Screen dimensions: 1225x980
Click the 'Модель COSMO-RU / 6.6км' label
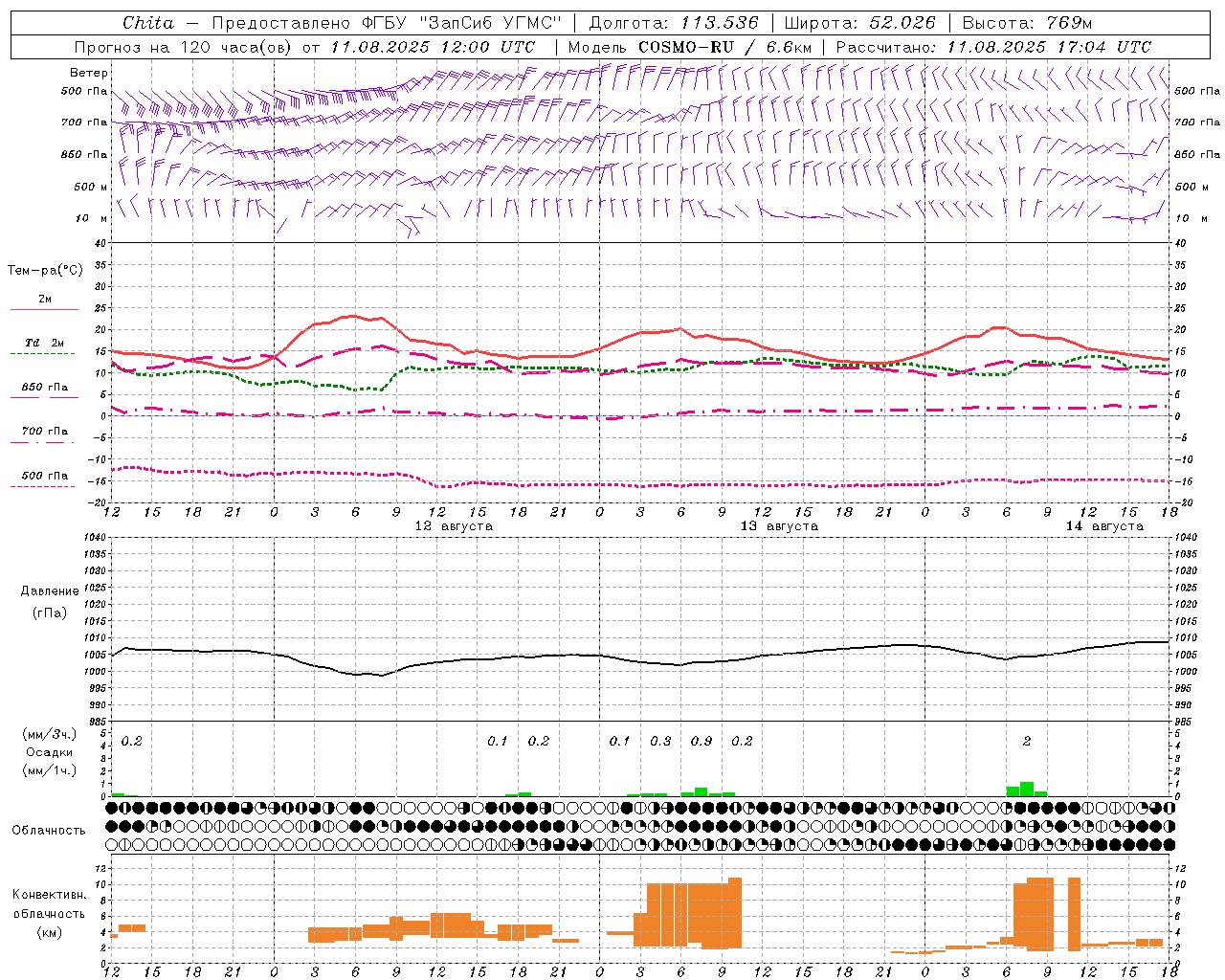click(689, 47)
